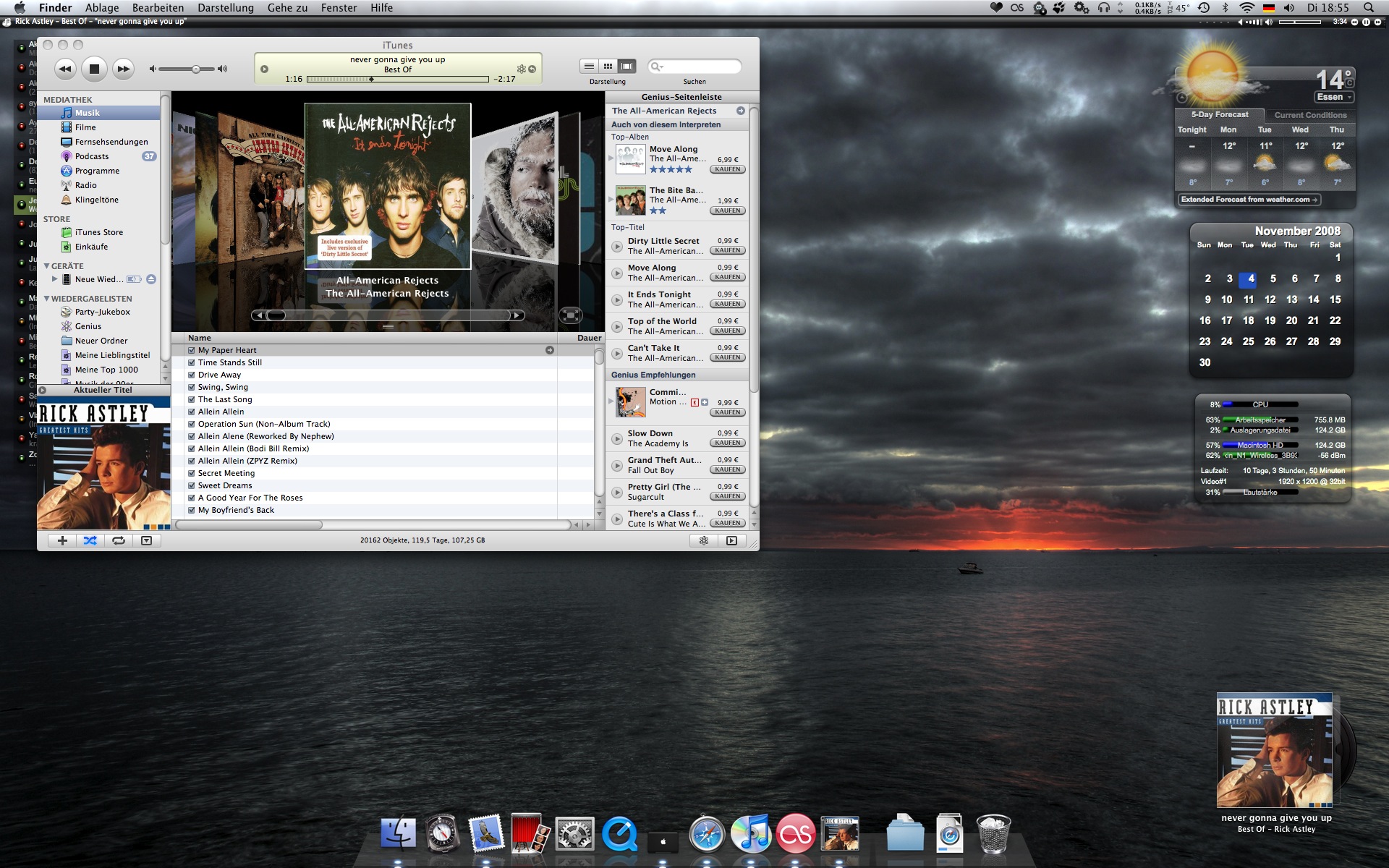Screen dimensions: 1389x868
Task: Switch to Current Conditions tab in weather
Action: coord(1310,115)
